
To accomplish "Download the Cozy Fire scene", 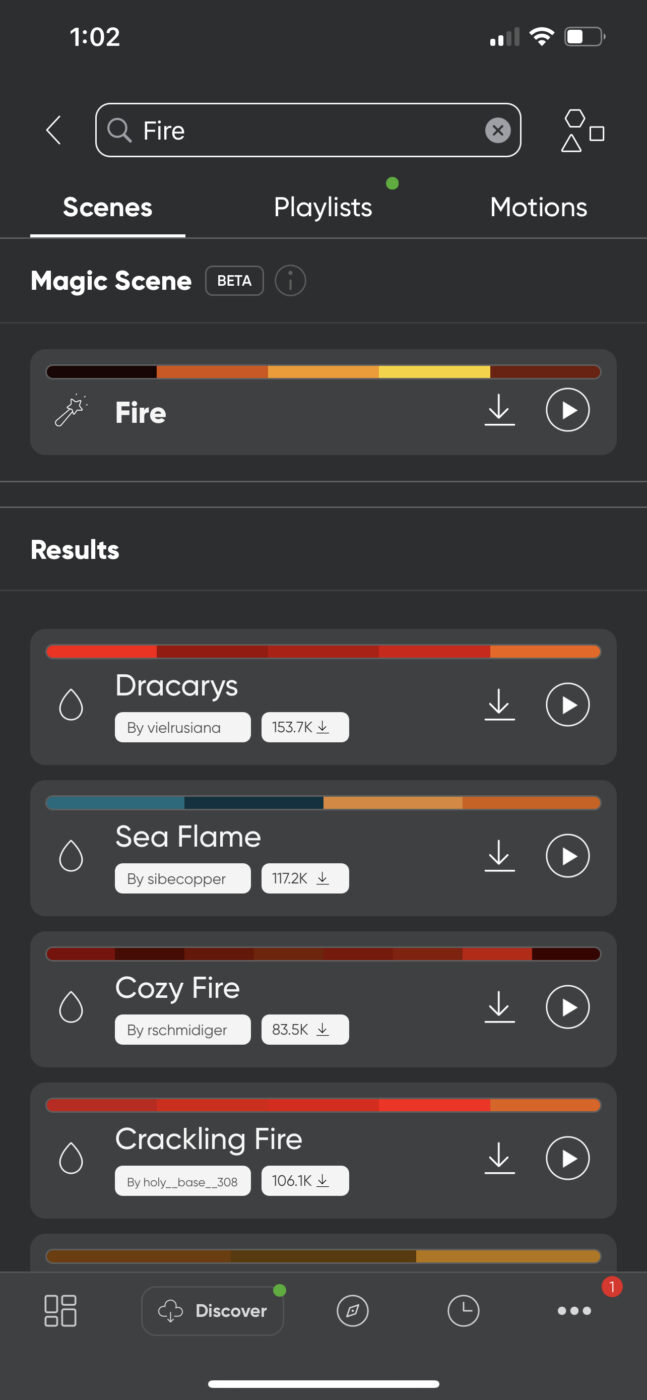I will [499, 1007].
